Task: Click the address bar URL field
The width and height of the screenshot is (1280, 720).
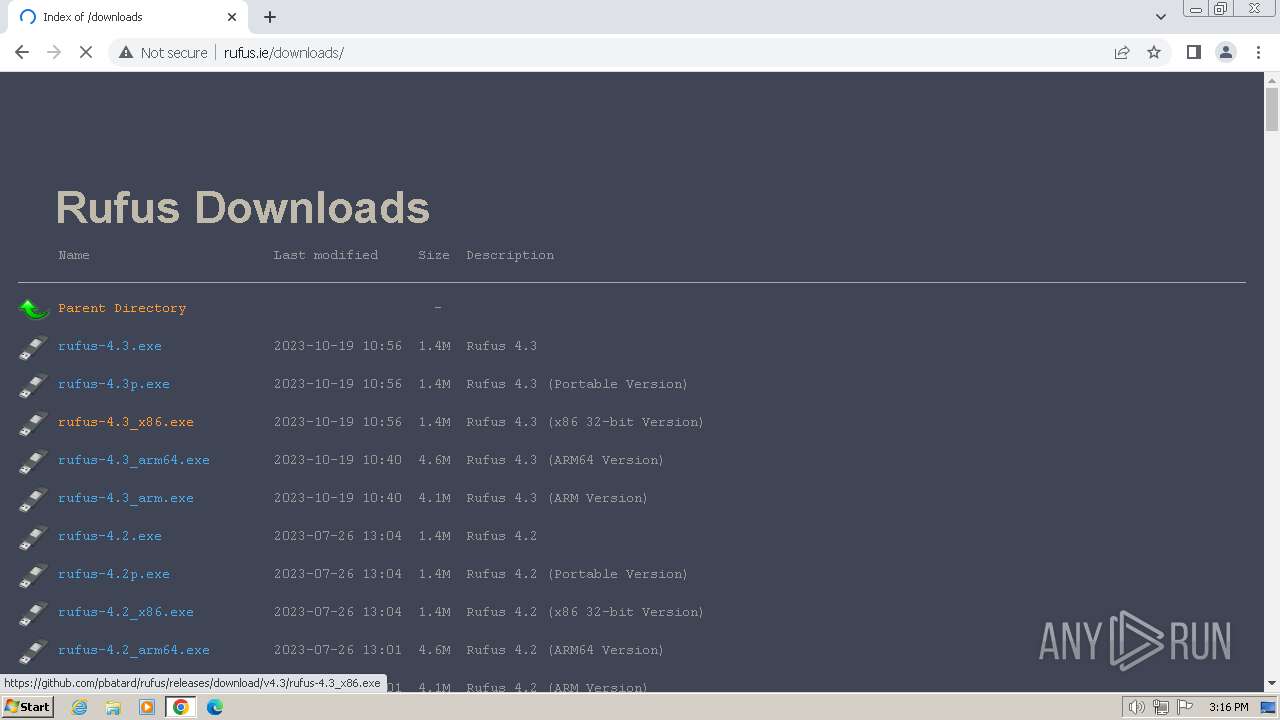Action: click(640, 52)
